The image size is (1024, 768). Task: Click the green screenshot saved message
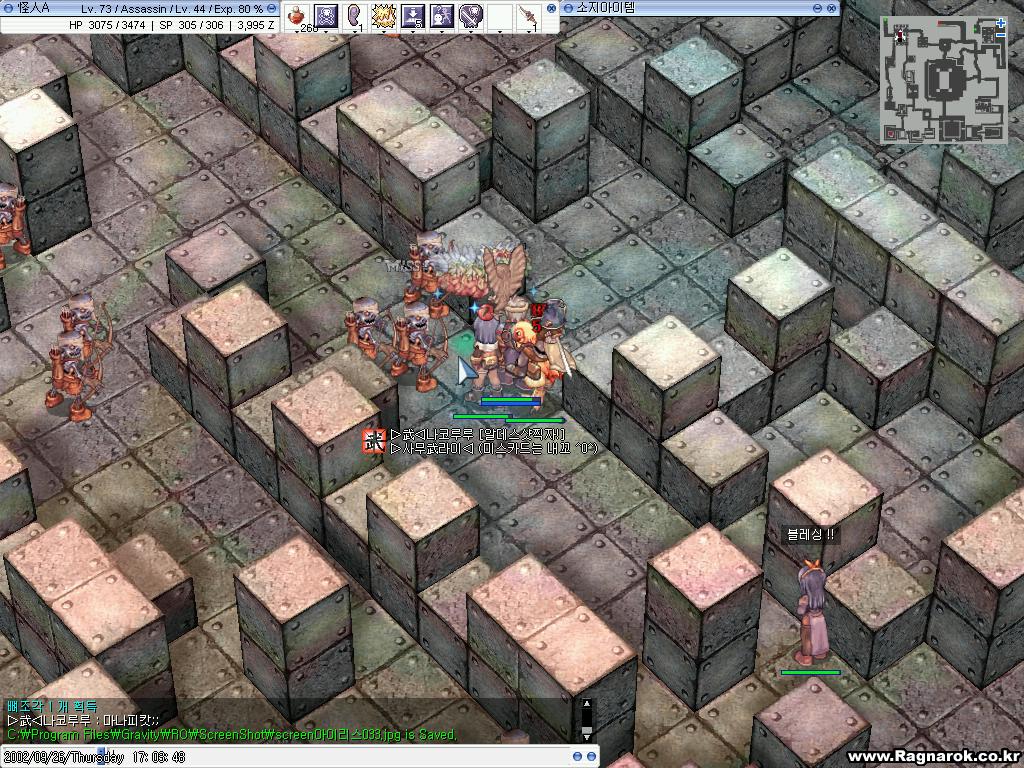[232, 735]
